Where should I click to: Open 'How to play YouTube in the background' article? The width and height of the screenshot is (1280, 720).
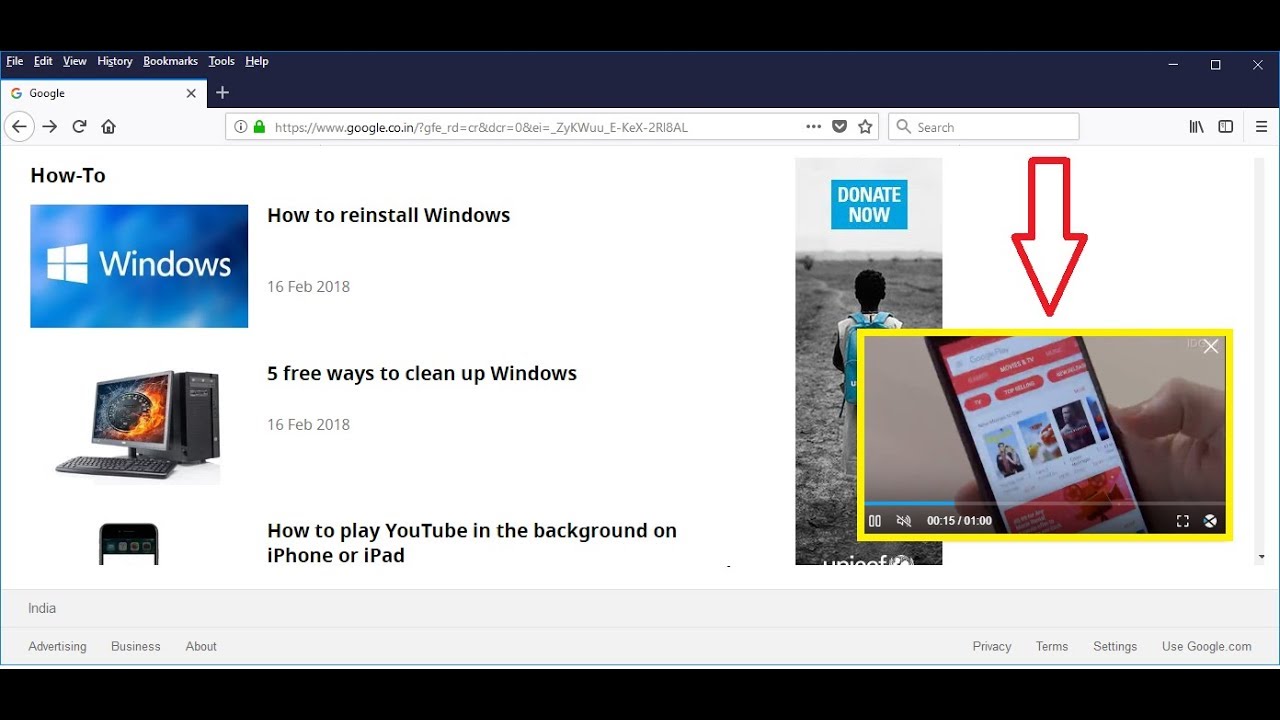click(472, 543)
